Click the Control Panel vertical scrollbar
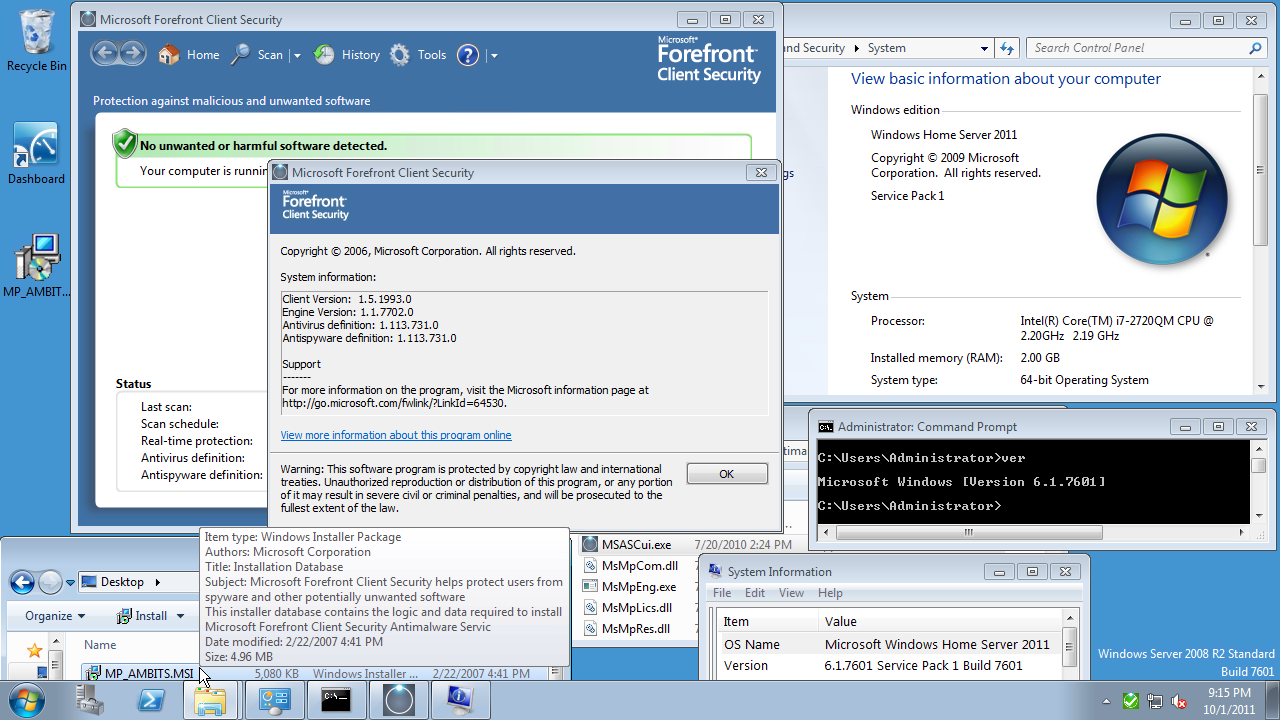 [x=1260, y=230]
